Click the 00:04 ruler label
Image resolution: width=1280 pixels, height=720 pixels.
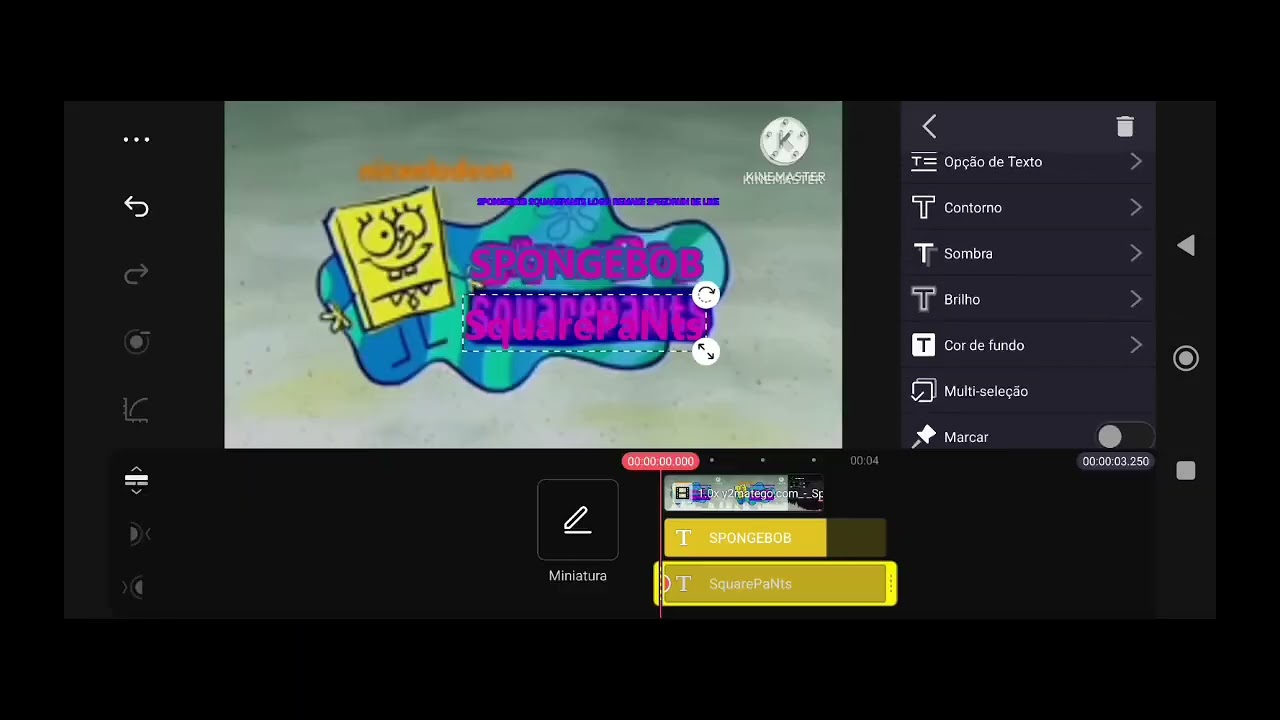point(864,461)
